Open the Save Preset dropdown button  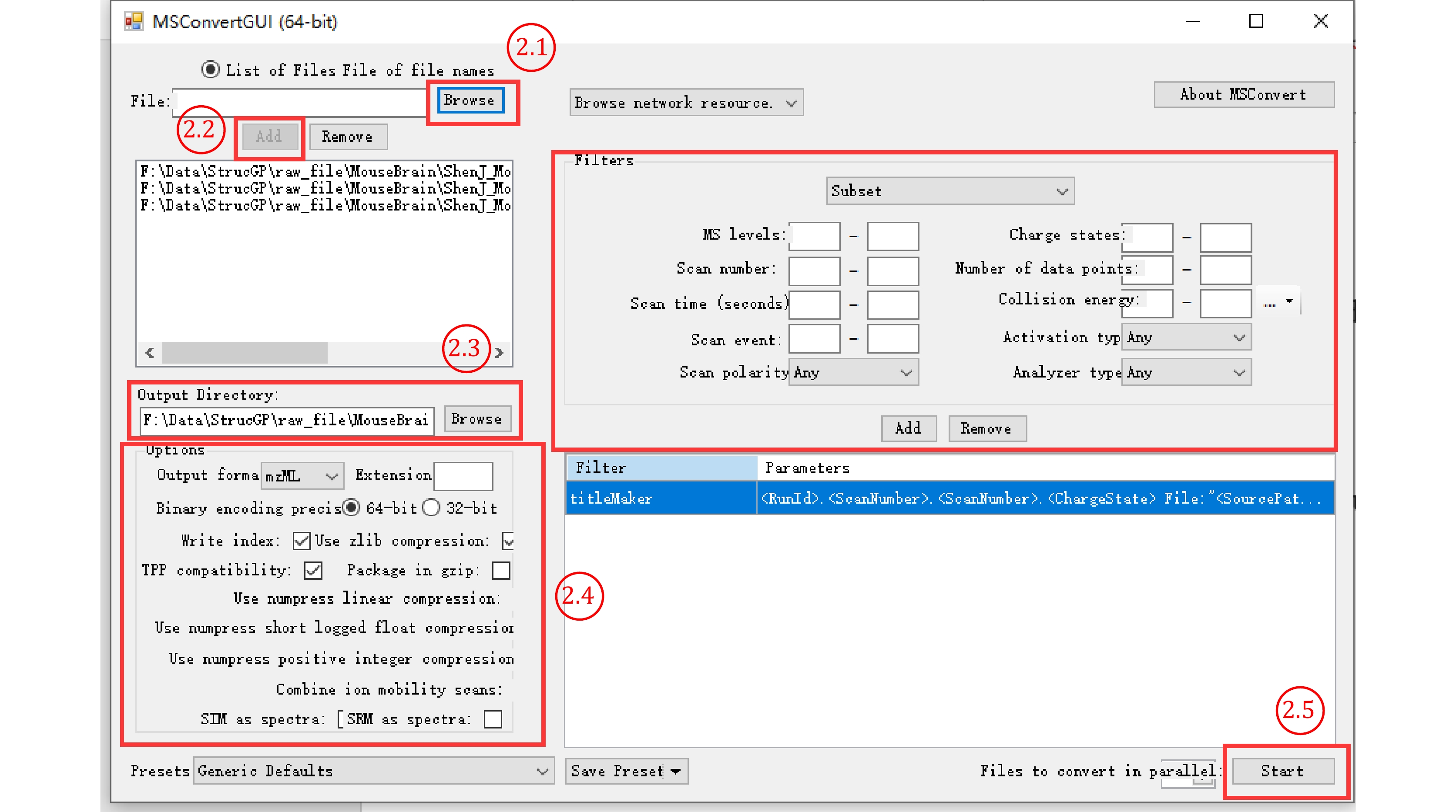pos(626,771)
